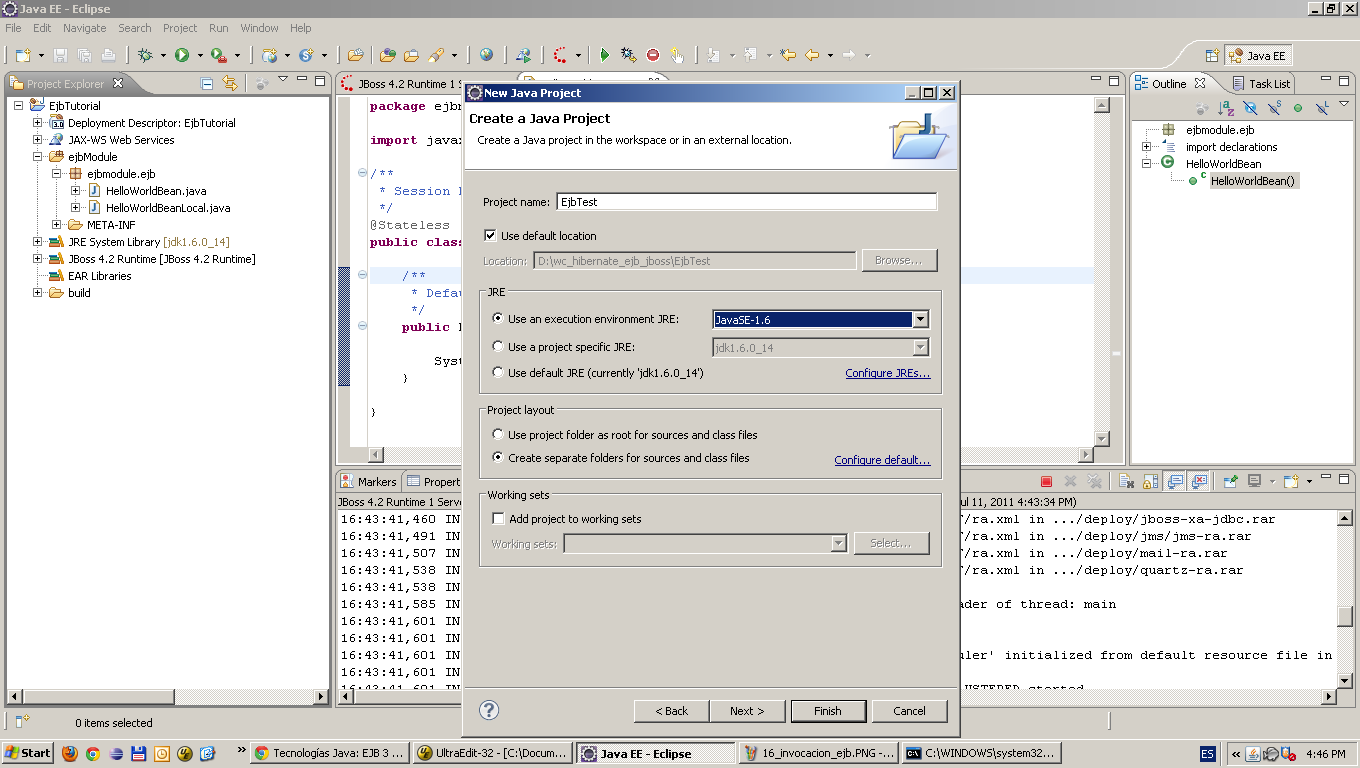
Task: Open the Window menu
Action: (259, 28)
